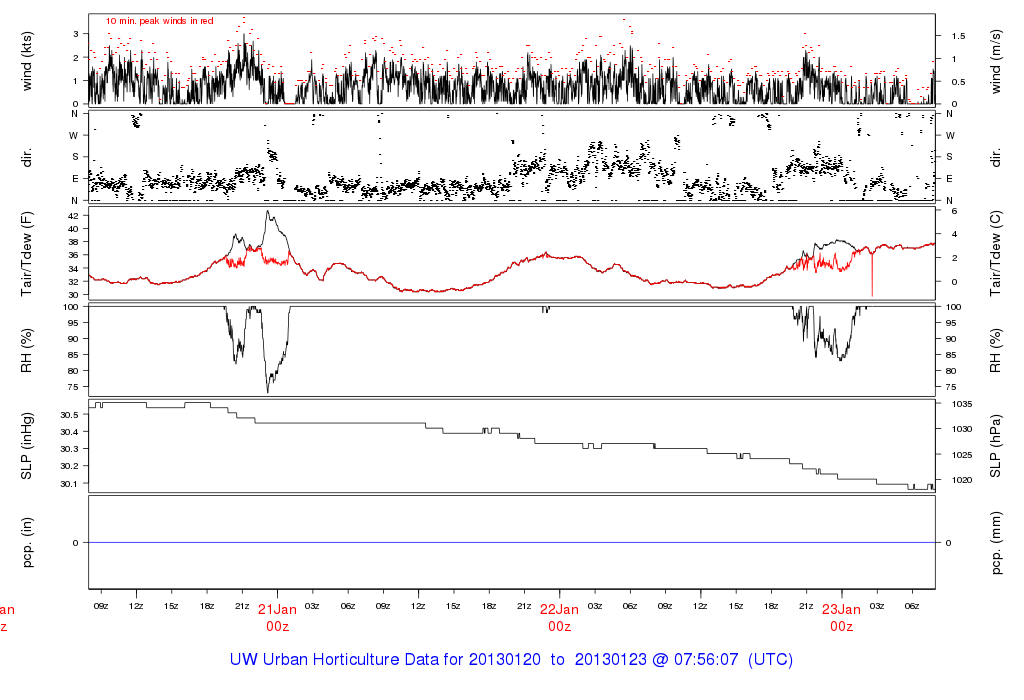This screenshot has width=1024, height=700.
Task: Click the '1.5' tick on wind (m/s) axis
Action: click(x=957, y=36)
